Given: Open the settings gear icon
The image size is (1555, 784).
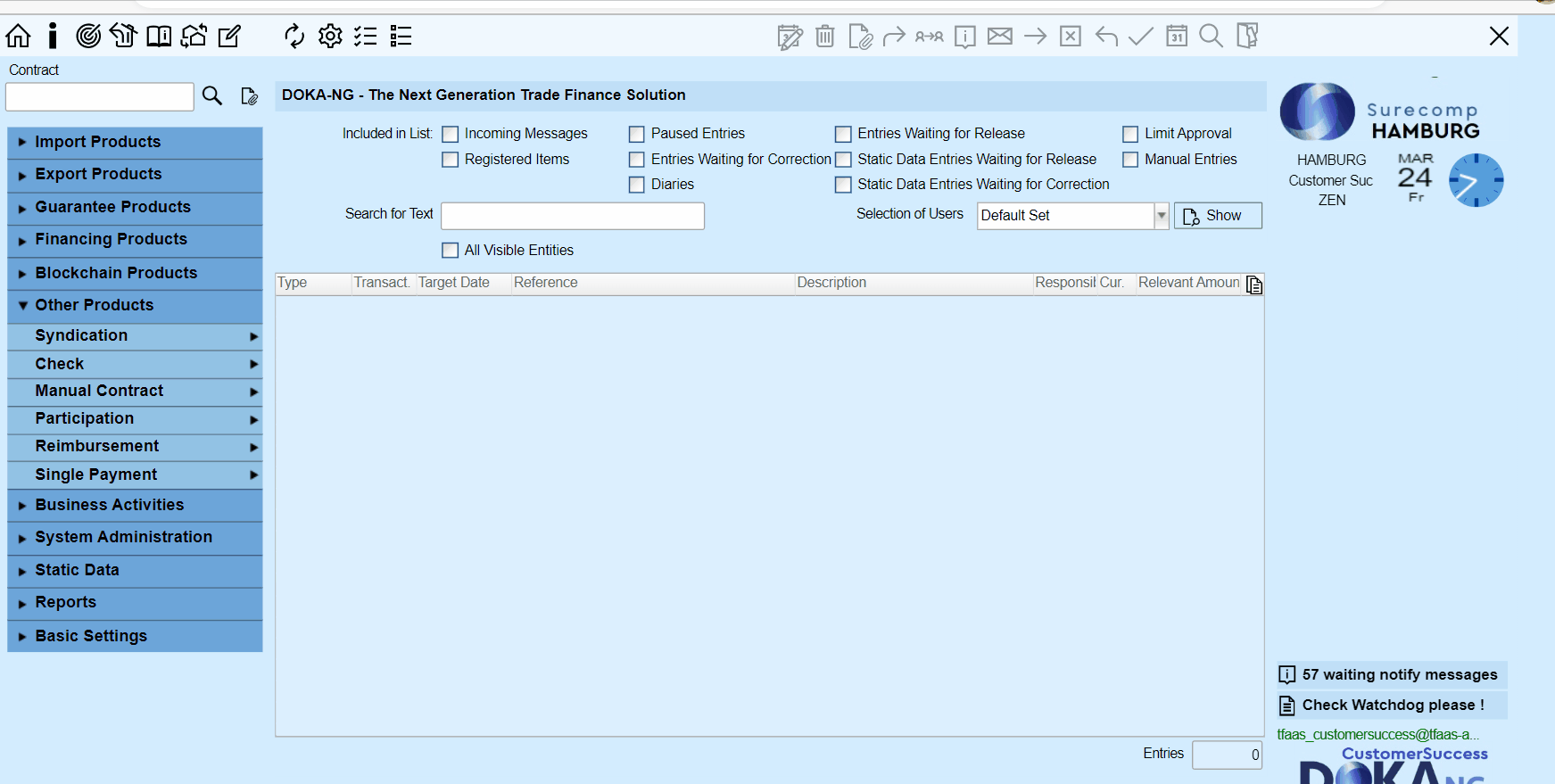Looking at the screenshot, I should [330, 36].
